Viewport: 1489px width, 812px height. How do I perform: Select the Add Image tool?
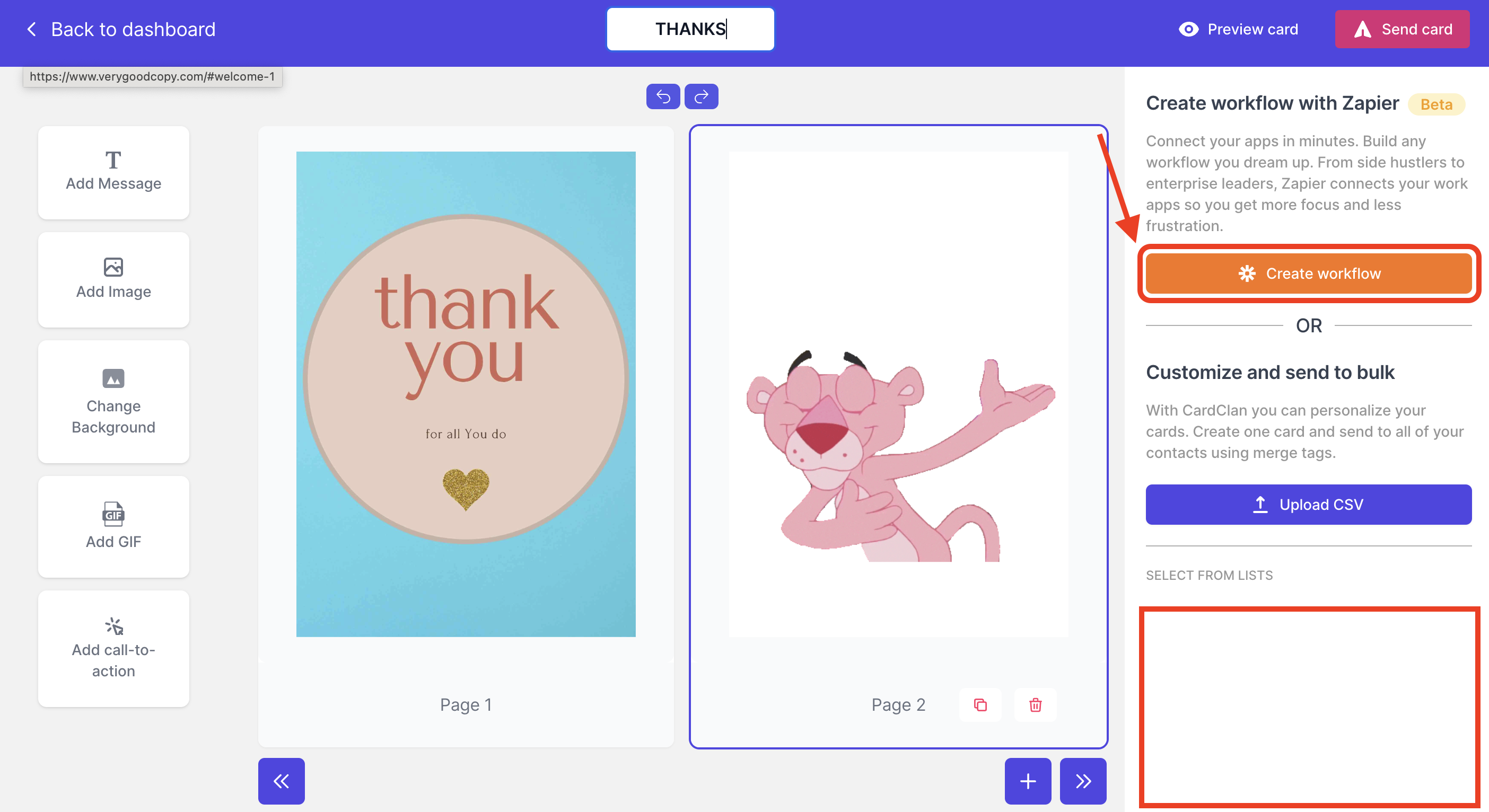coord(113,279)
